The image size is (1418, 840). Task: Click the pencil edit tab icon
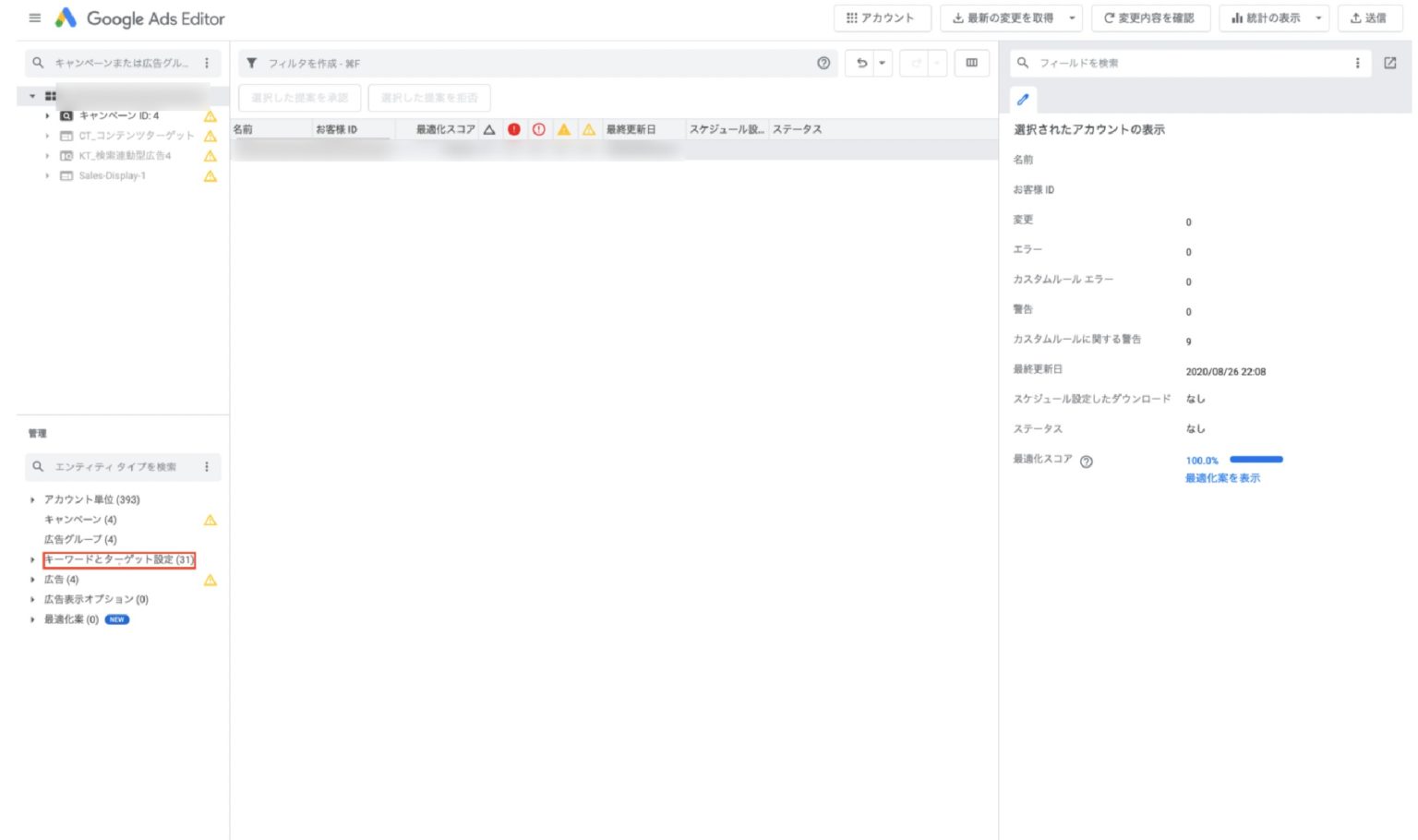pos(1023,100)
